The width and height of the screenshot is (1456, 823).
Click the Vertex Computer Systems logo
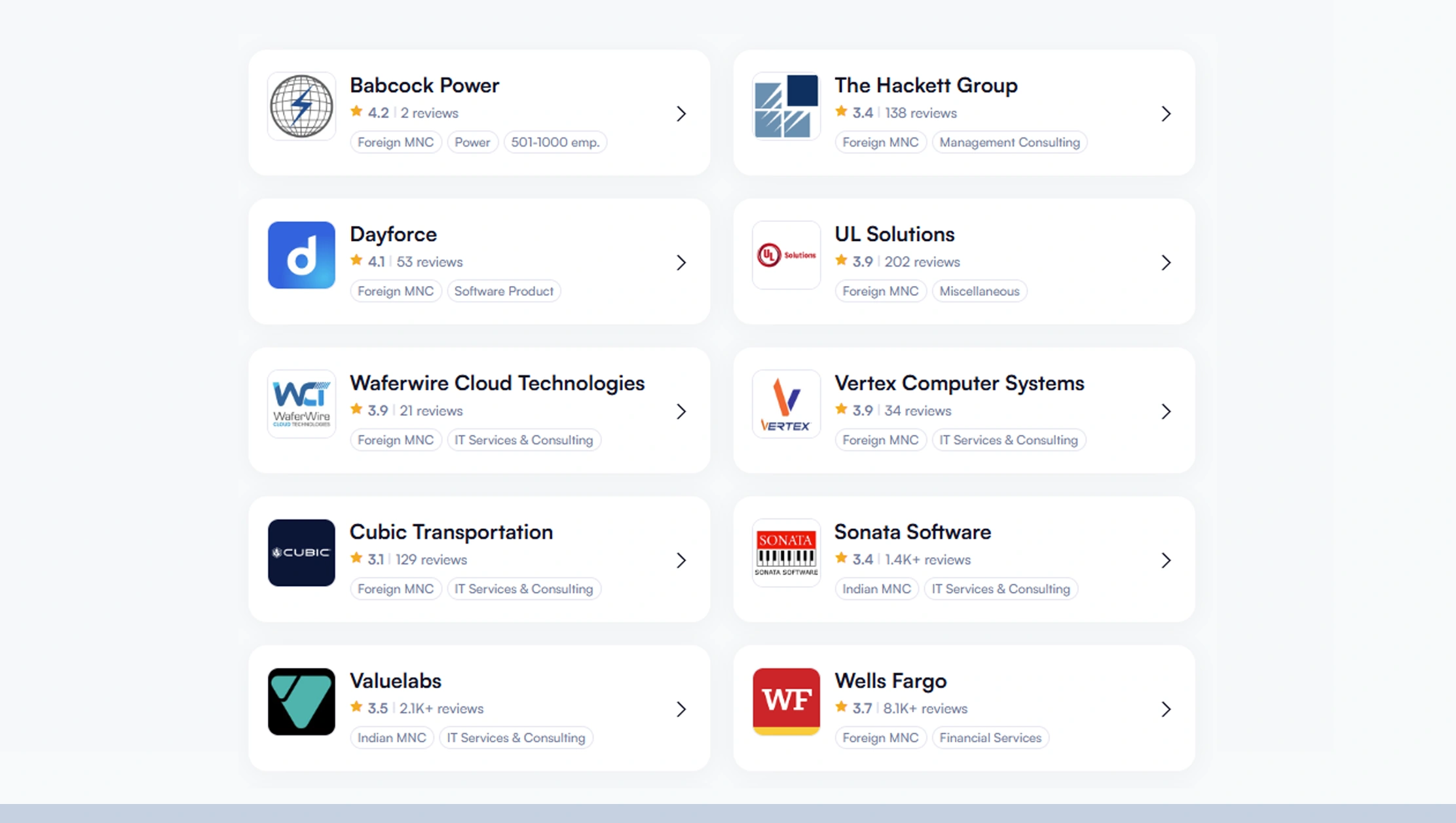(786, 404)
